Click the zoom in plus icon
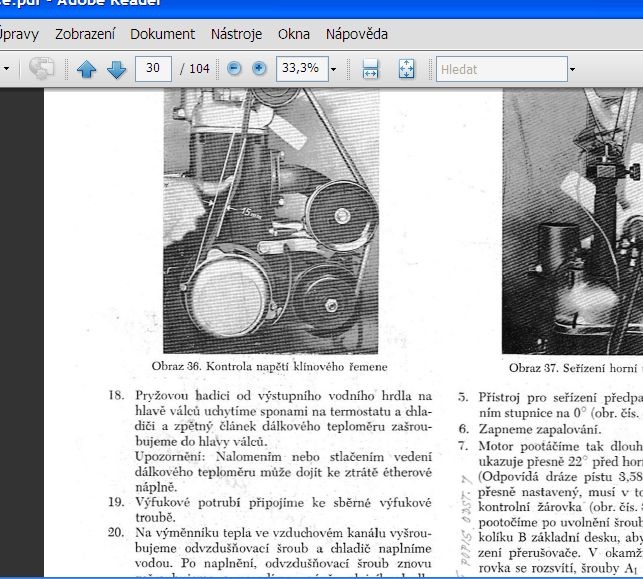 click(x=259, y=69)
